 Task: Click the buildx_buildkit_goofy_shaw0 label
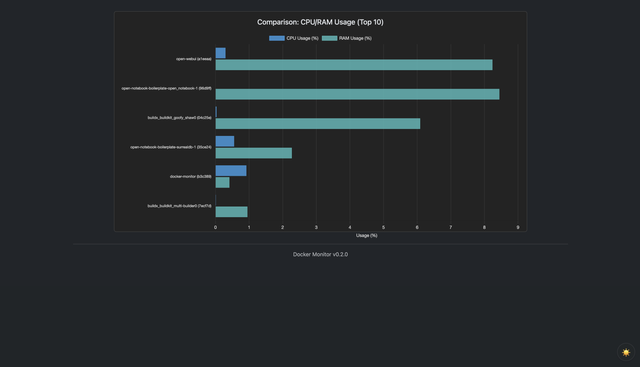click(180, 118)
